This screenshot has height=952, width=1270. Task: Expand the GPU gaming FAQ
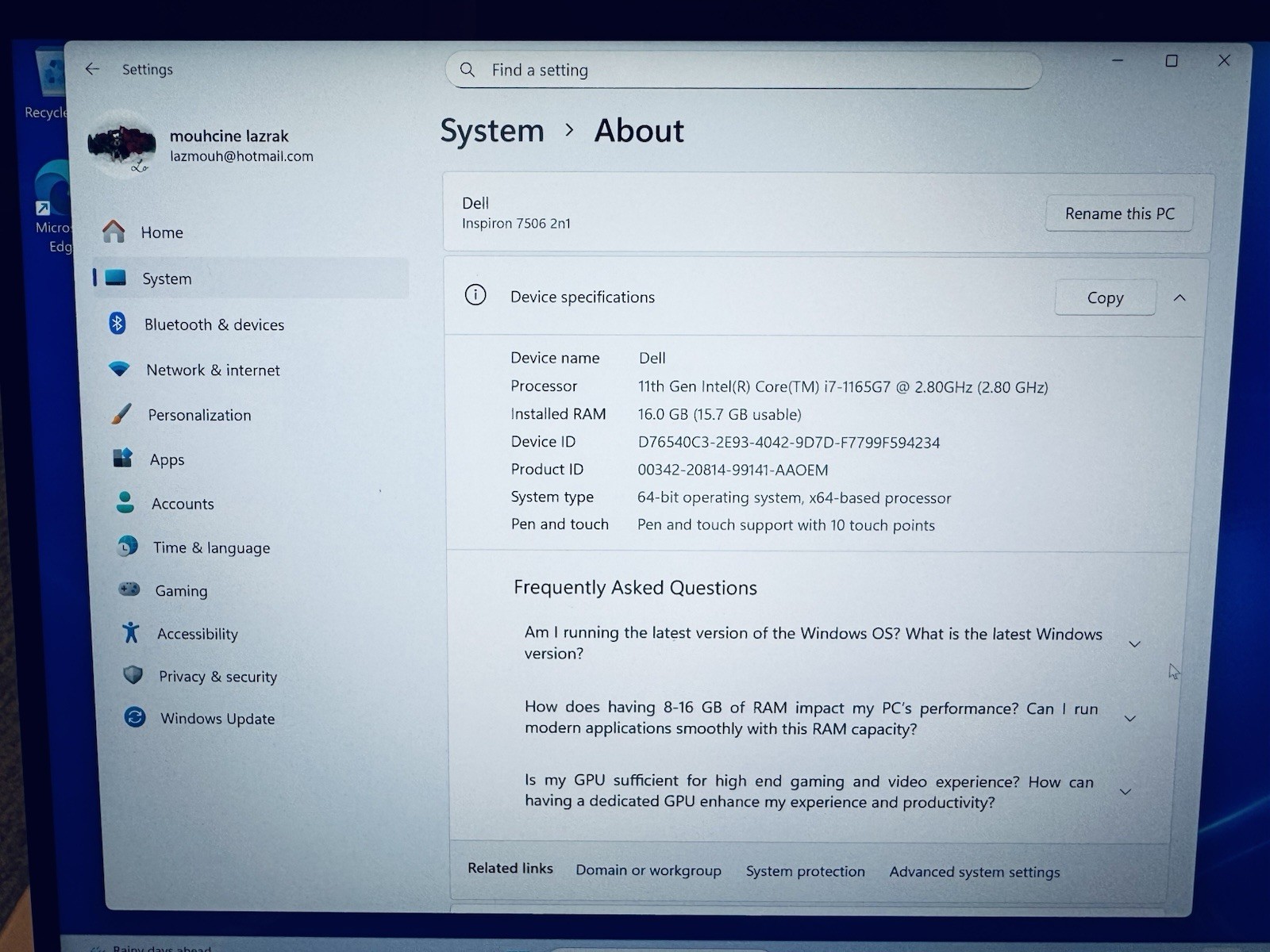[x=1126, y=792]
